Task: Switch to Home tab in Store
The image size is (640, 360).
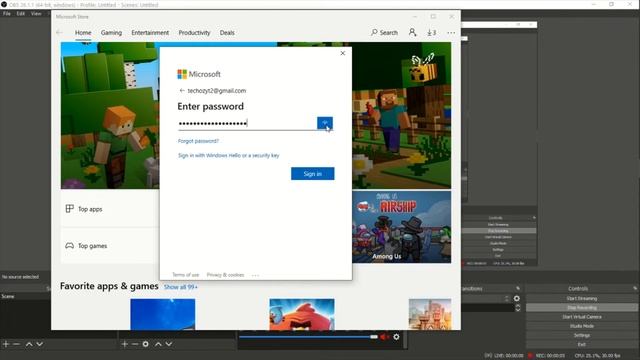Action: (x=83, y=33)
